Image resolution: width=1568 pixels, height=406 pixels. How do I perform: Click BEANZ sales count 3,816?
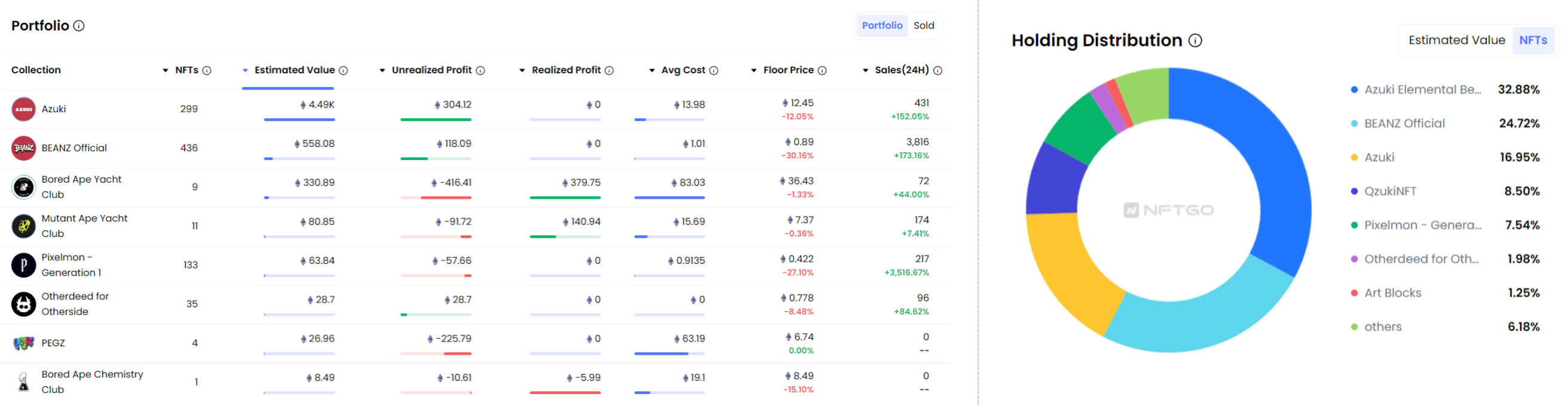click(917, 142)
